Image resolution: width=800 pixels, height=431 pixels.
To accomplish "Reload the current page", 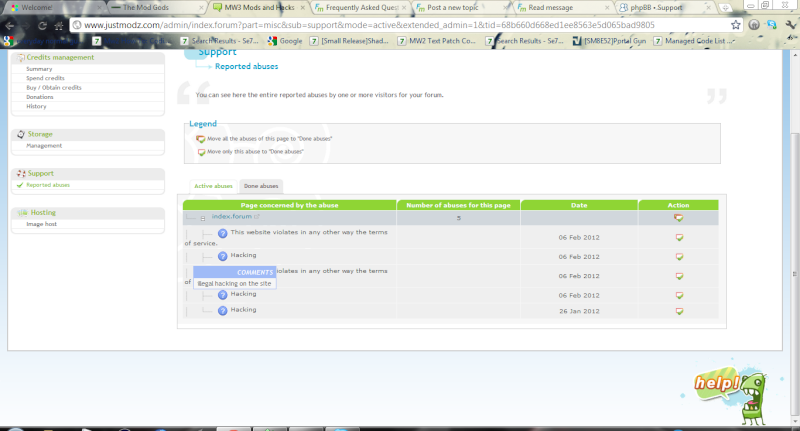I will tap(42, 25).
